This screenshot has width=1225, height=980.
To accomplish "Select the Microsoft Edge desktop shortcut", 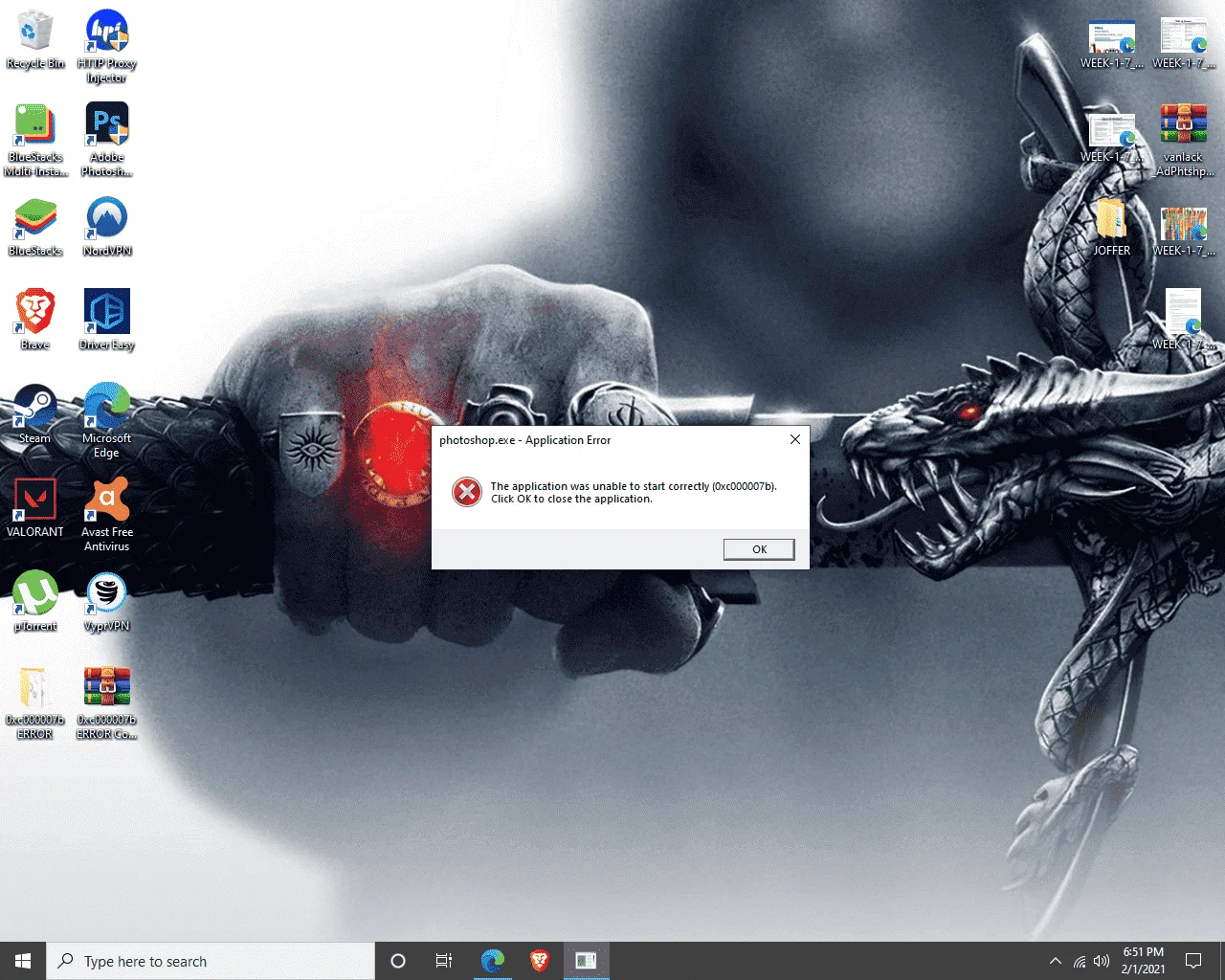I will point(107,421).
